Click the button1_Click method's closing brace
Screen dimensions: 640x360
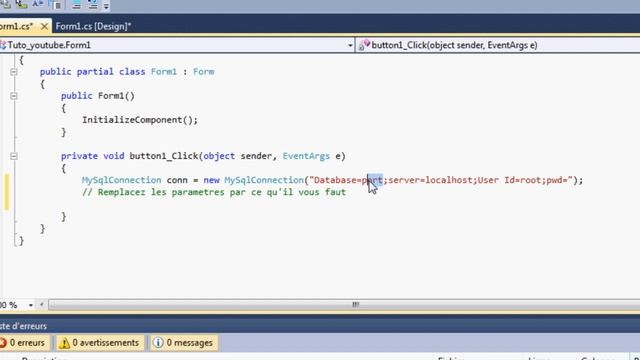pyautogui.click(x=64, y=216)
